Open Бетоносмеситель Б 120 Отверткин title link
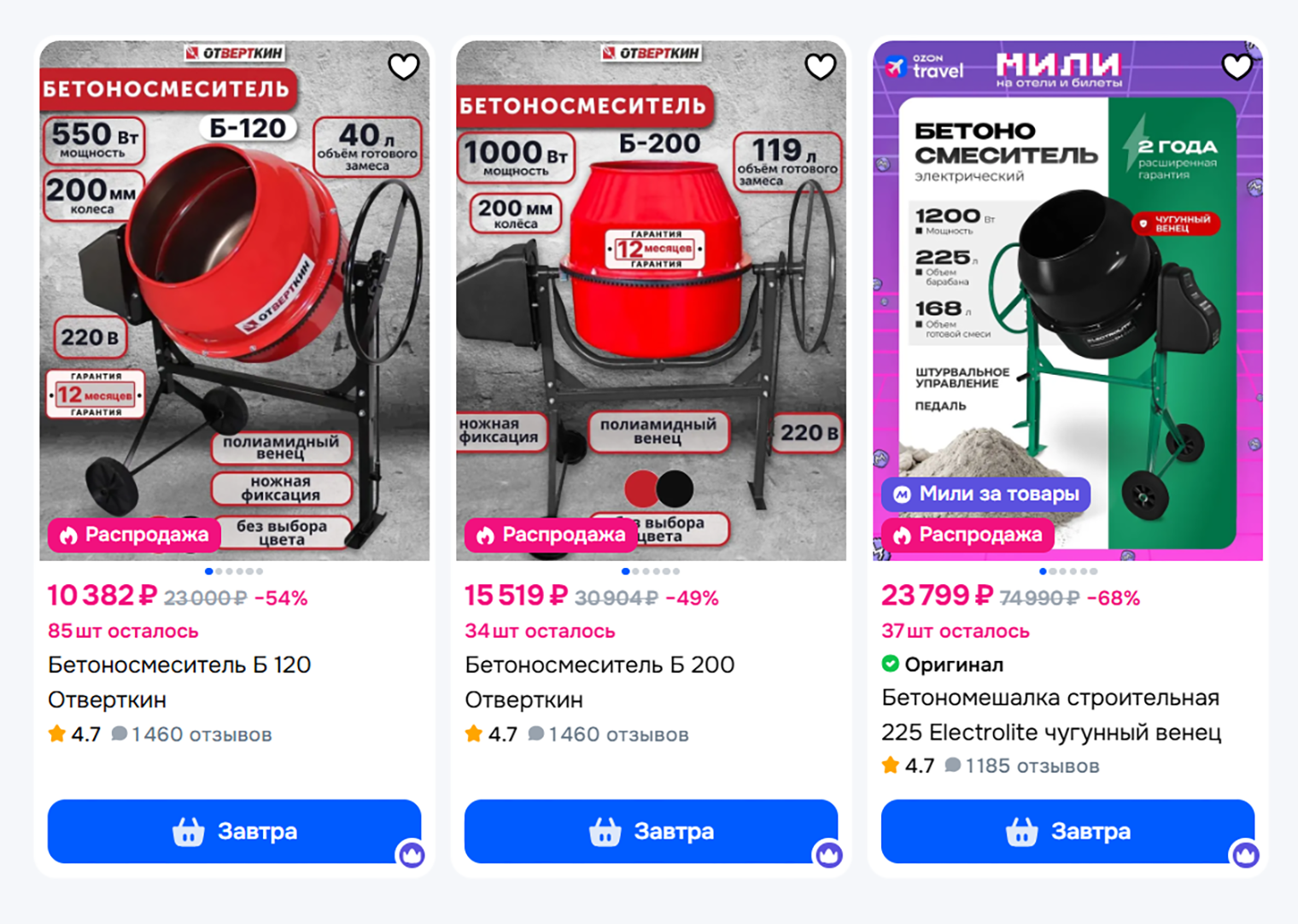Screen dimensions: 1298x924 click(x=179, y=682)
